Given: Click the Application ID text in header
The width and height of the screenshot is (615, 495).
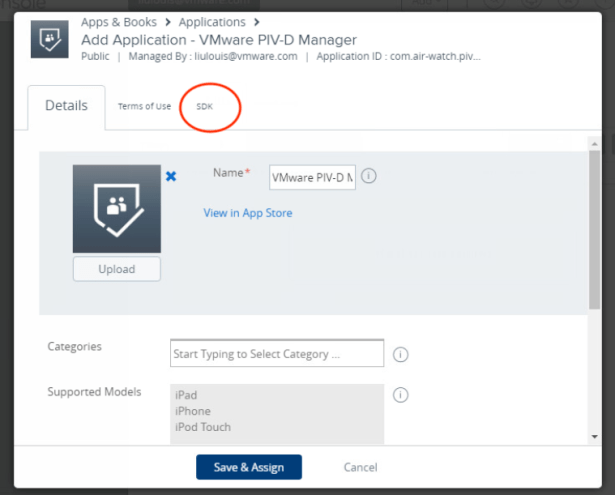Looking at the screenshot, I should pyautogui.click(x=398, y=56).
